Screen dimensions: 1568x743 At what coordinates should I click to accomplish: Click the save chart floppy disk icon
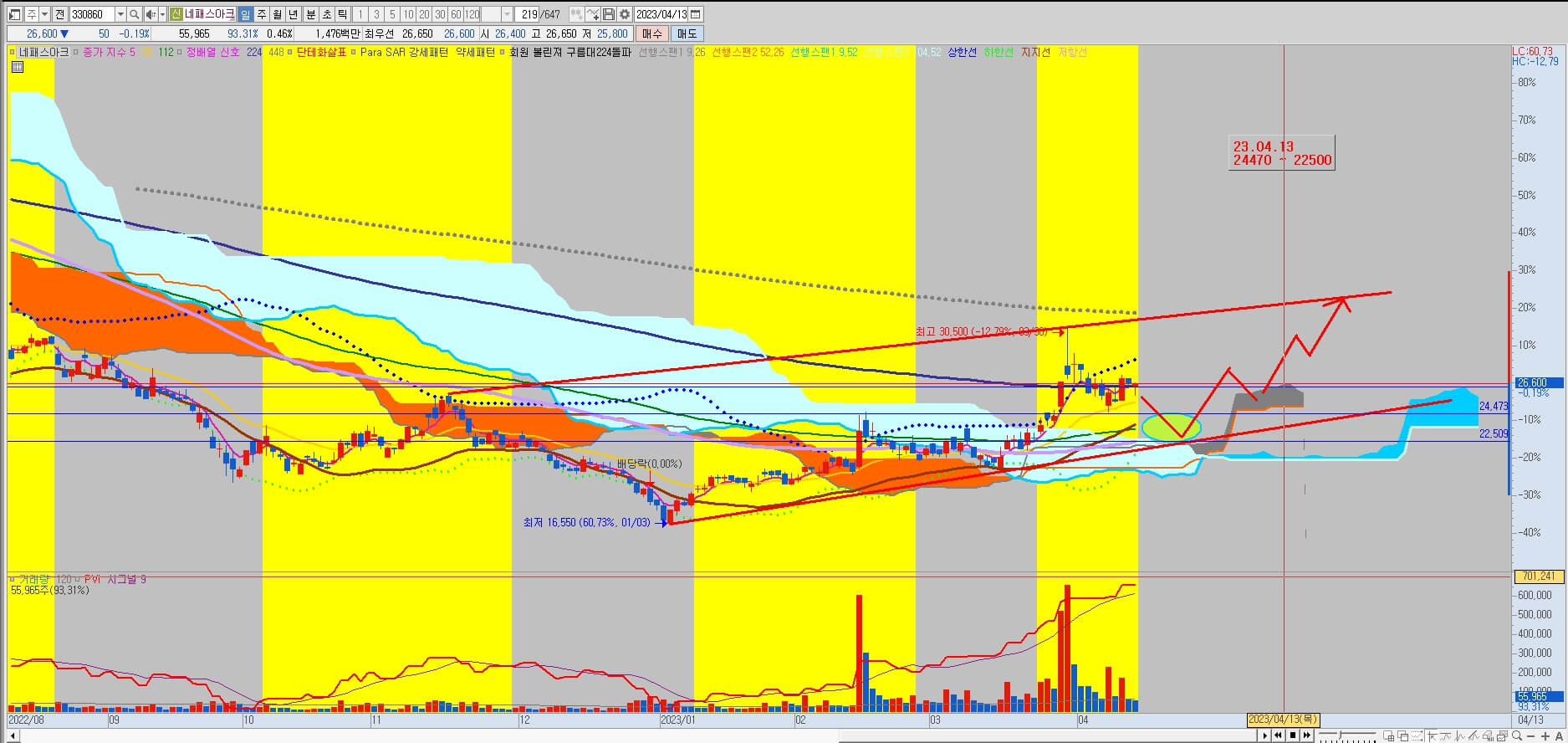(x=608, y=14)
